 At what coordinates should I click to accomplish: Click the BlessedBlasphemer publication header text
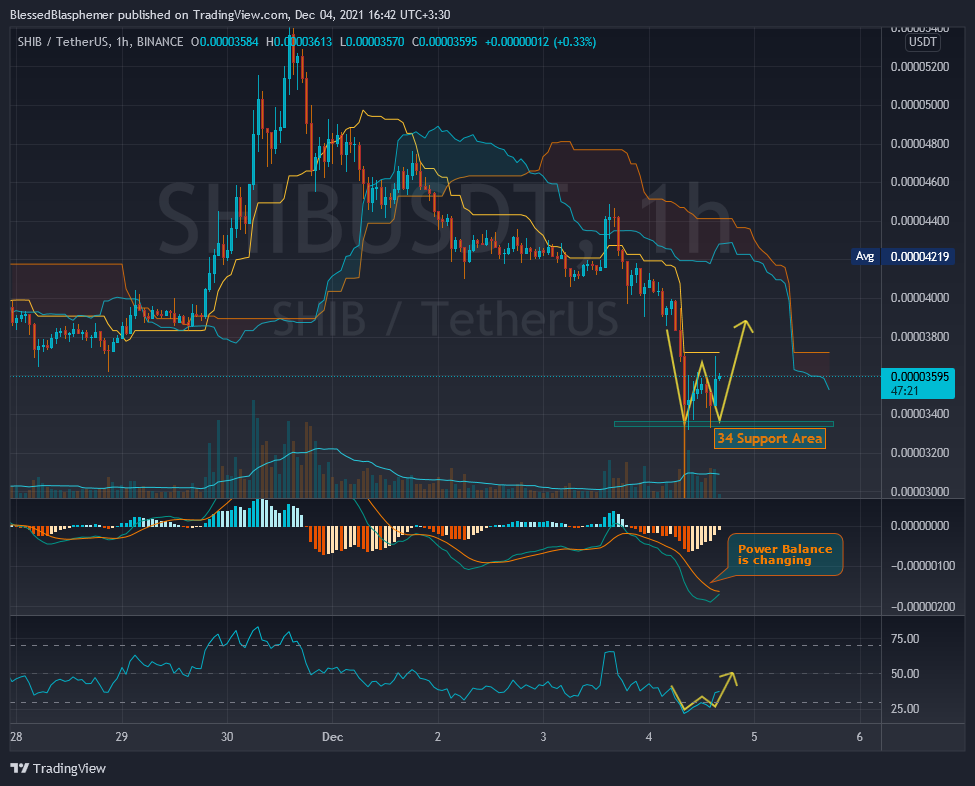(x=230, y=14)
